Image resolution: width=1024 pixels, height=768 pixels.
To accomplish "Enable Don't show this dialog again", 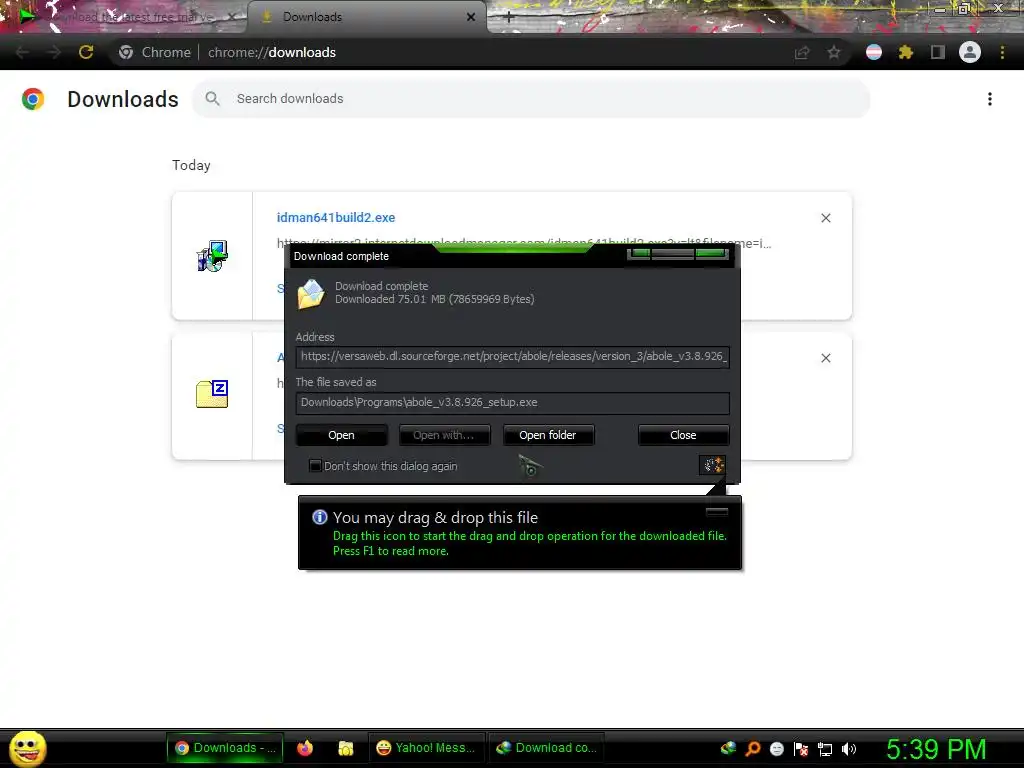I will coord(315,466).
